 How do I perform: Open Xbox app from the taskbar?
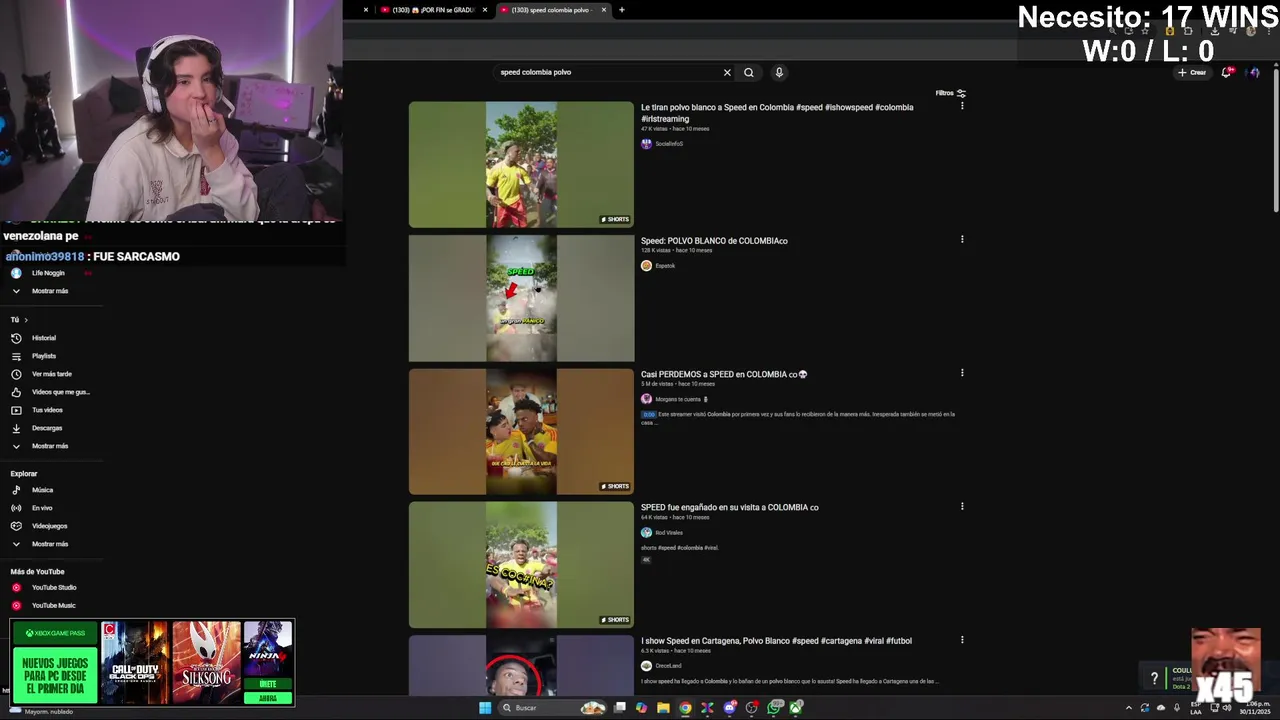click(x=796, y=708)
